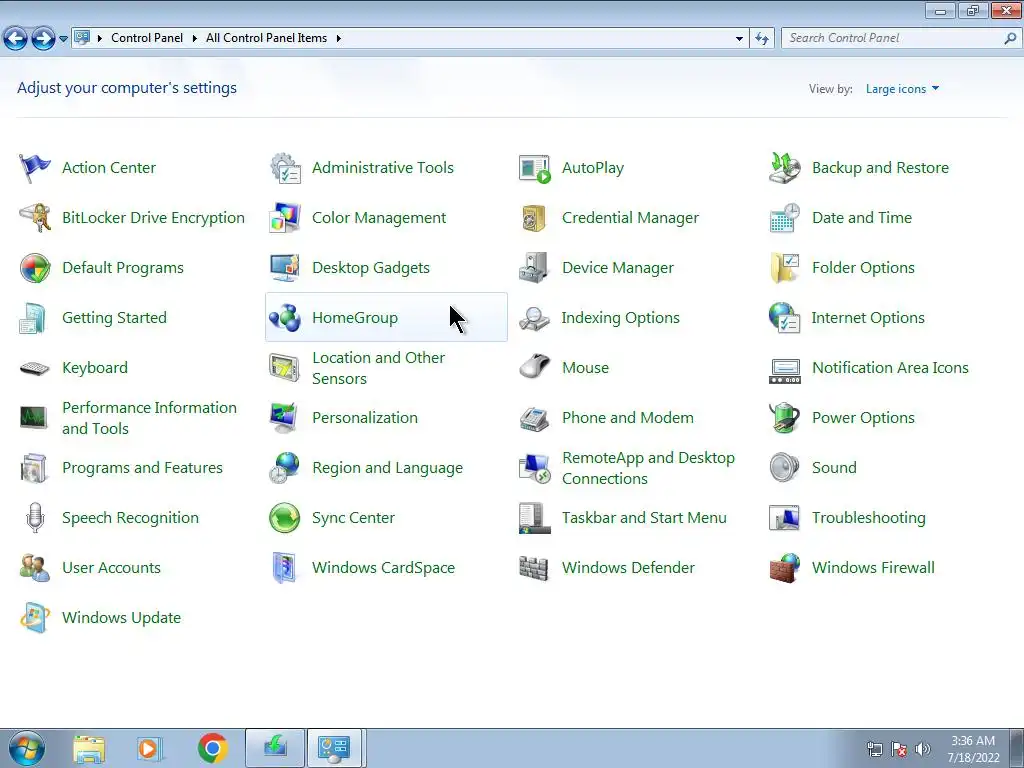The image size is (1024, 768).
Task: Expand the address bar history dropdown arrow
Action: (x=739, y=39)
